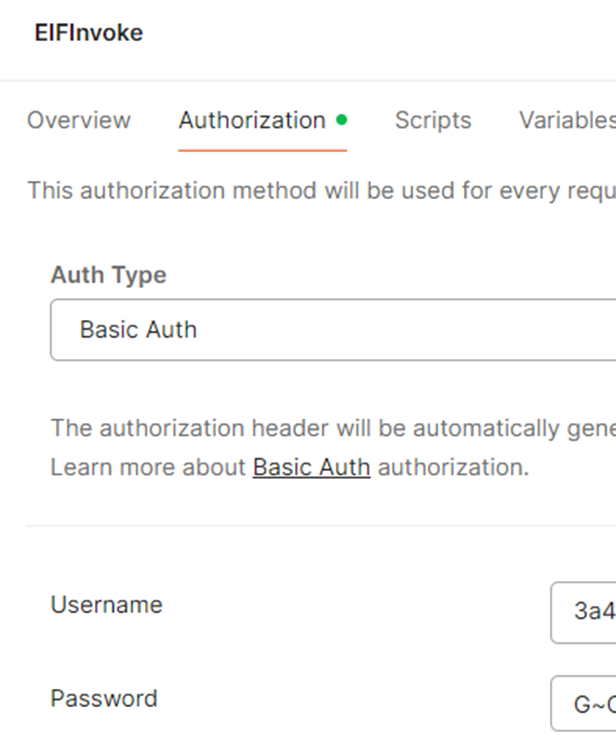This screenshot has height=755, width=616.
Task: Switch to the Overview tab
Action: click(79, 120)
